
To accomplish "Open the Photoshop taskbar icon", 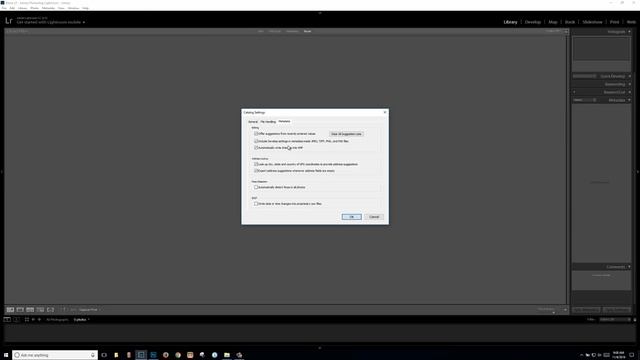I will click(x=153, y=355).
